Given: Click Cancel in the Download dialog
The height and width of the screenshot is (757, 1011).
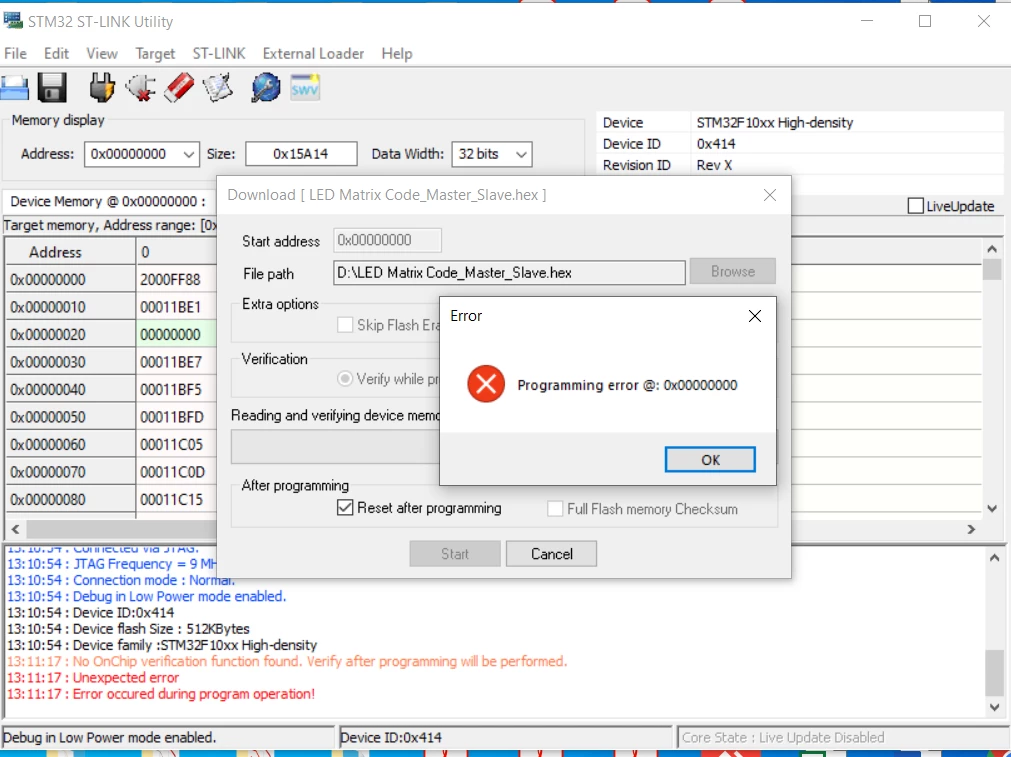Looking at the screenshot, I should coord(551,554).
